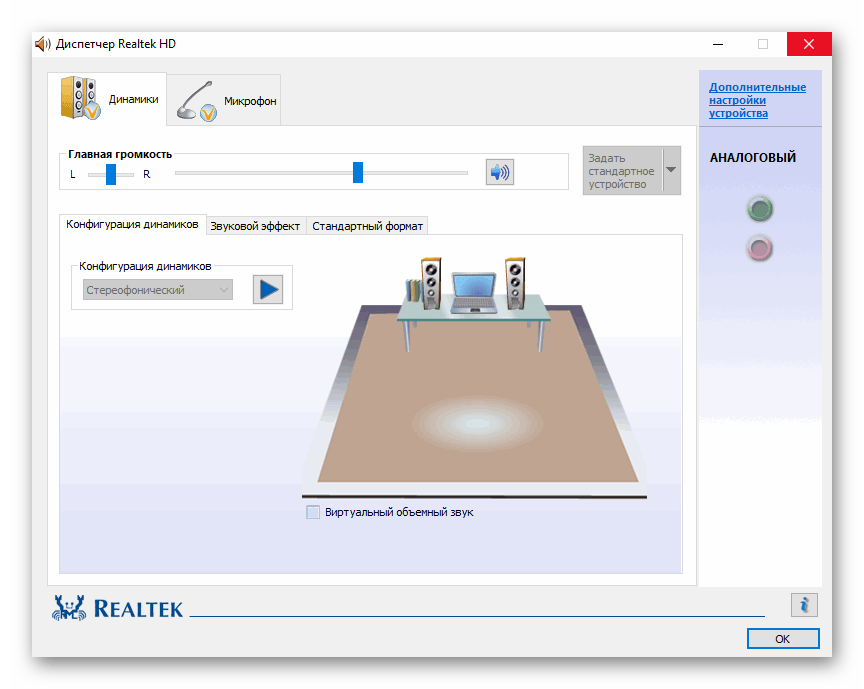Click the green analog audio jack
The height and width of the screenshot is (689, 864).
(x=760, y=209)
